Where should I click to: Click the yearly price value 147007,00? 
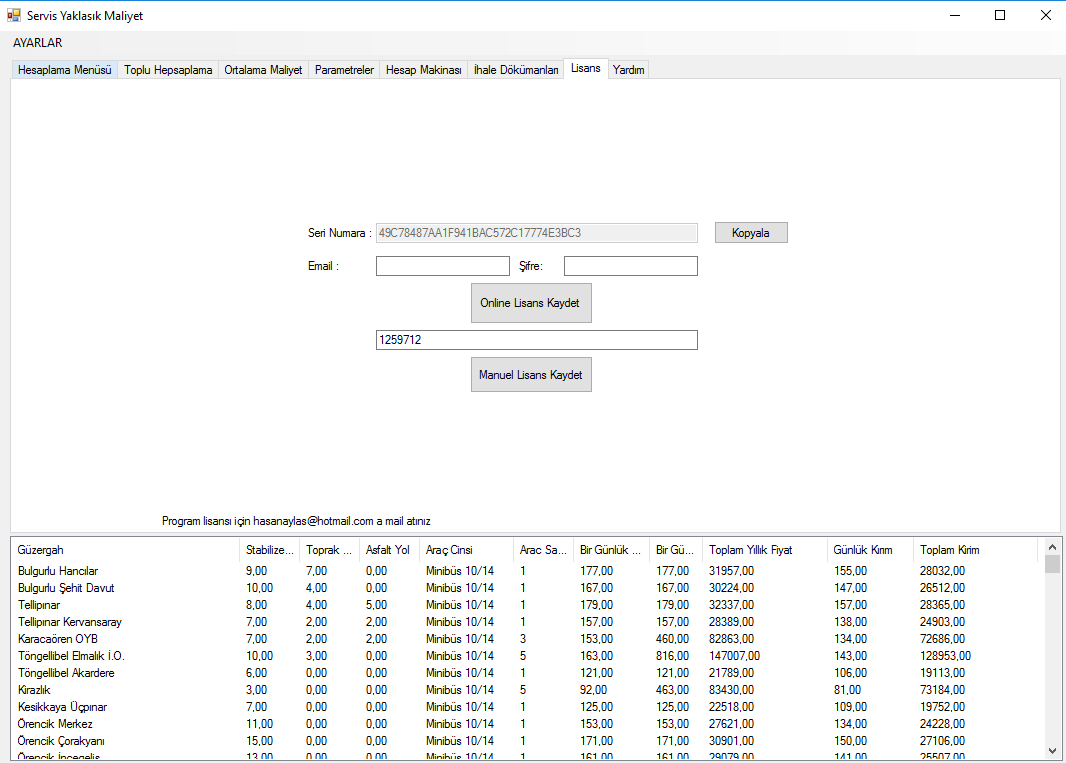[x=734, y=656]
